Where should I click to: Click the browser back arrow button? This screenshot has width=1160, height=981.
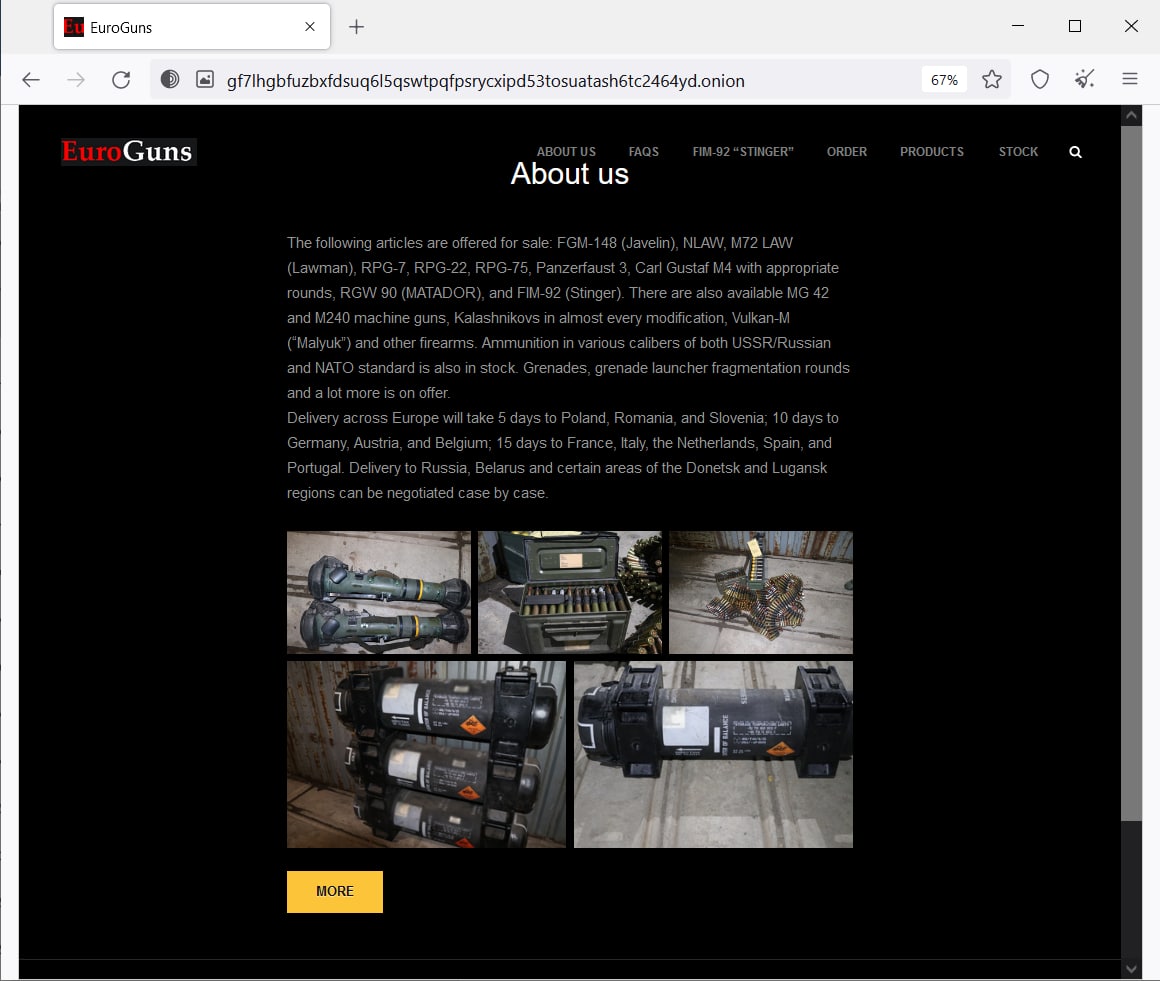pos(31,80)
